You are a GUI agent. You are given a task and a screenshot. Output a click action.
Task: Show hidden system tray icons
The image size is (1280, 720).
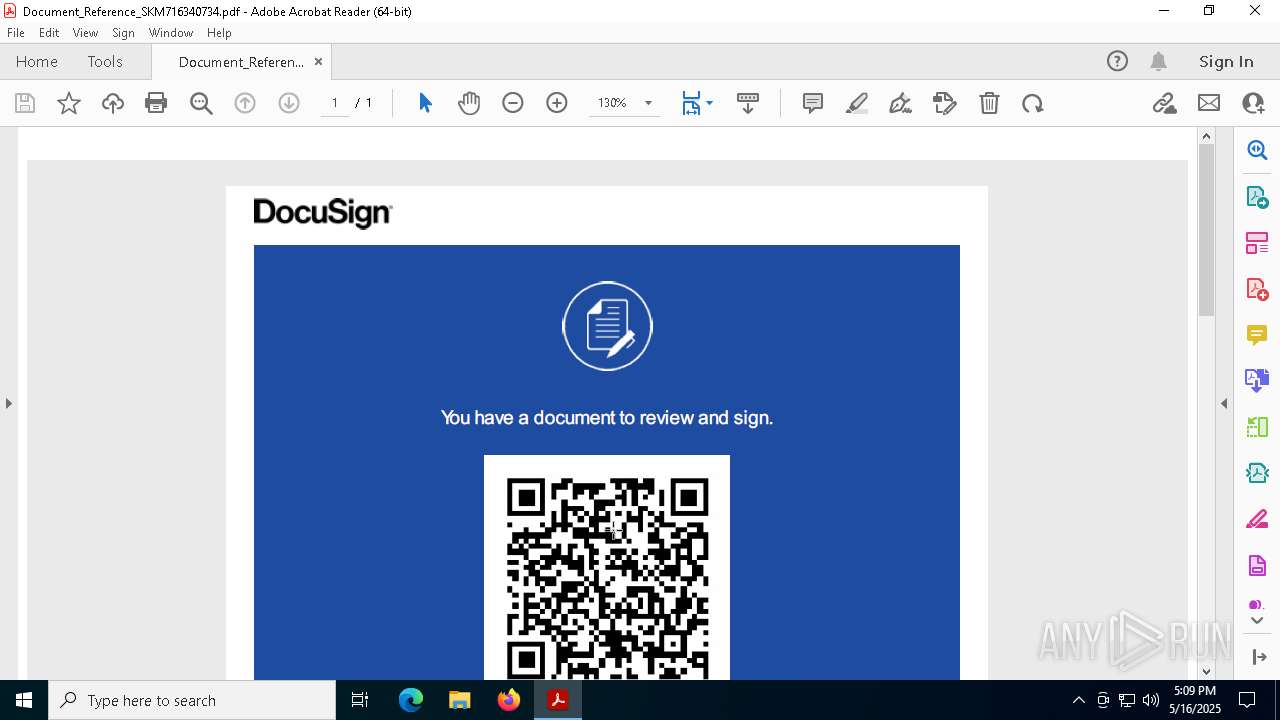(x=1078, y=700)
